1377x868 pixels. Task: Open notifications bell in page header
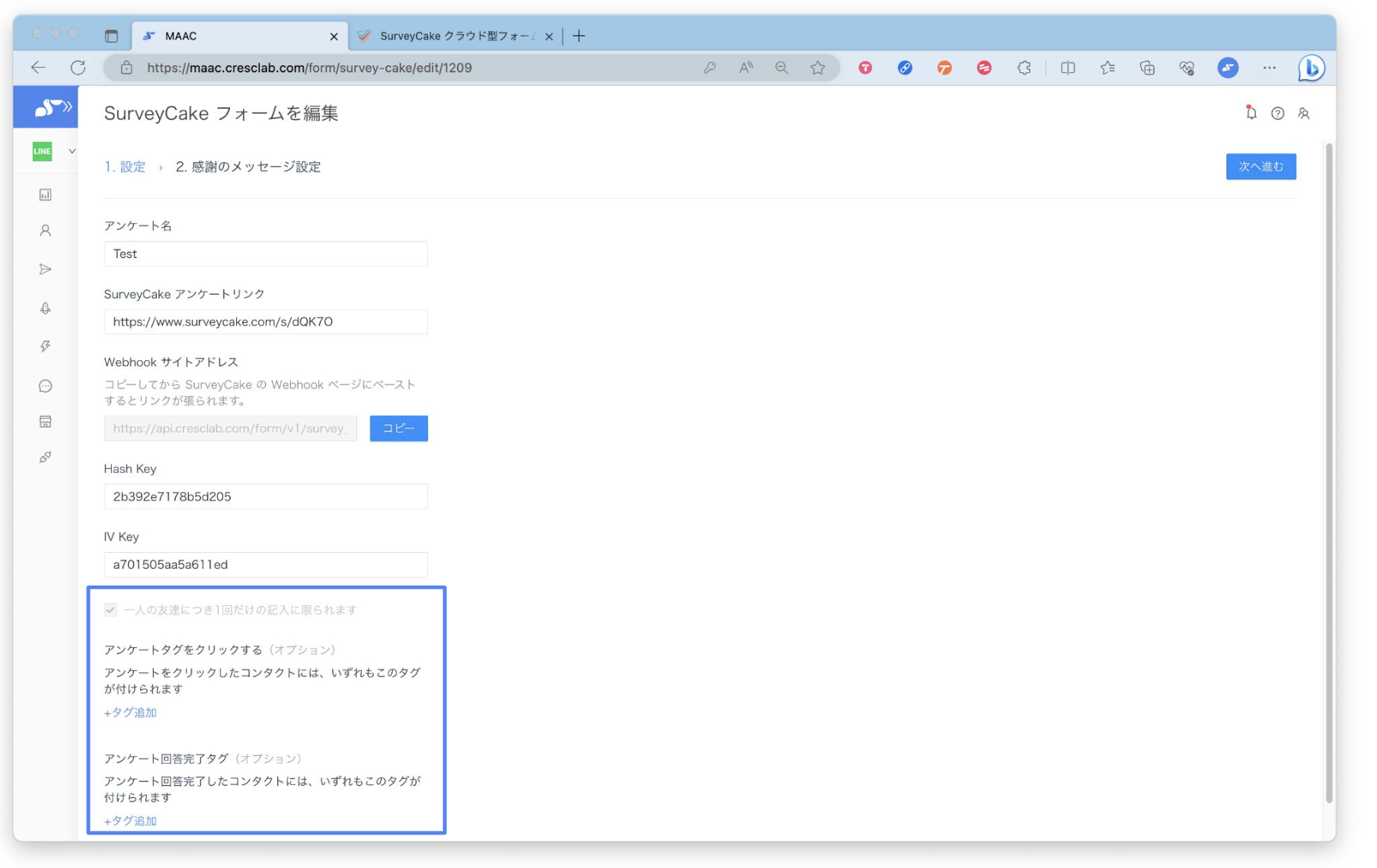point(1251,113)
